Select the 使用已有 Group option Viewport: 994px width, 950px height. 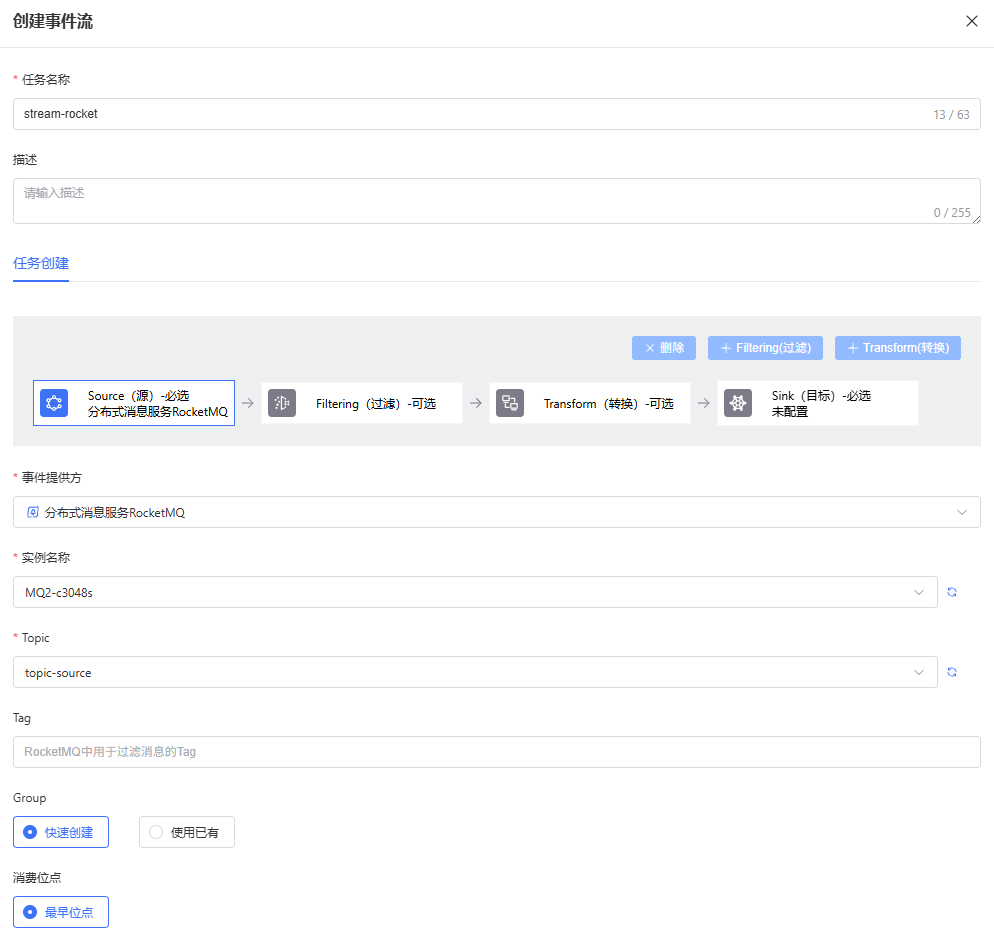(x=187, y=832)
